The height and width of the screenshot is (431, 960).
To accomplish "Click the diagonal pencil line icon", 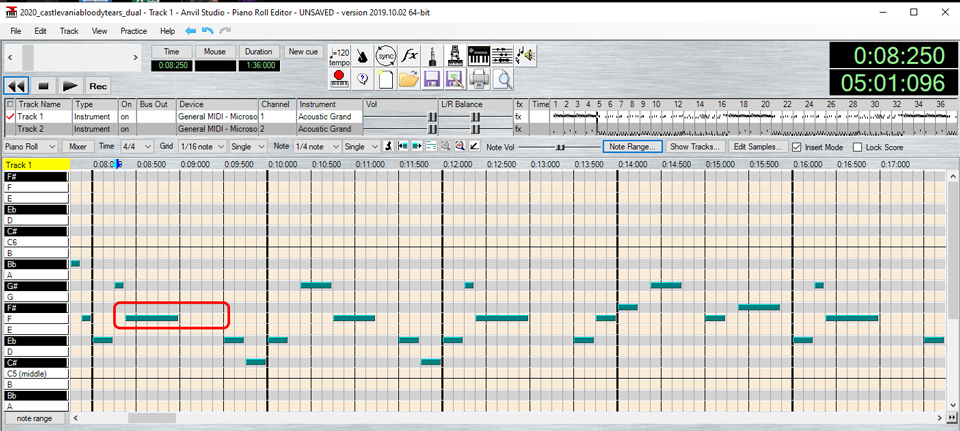I will coord(473,147).
